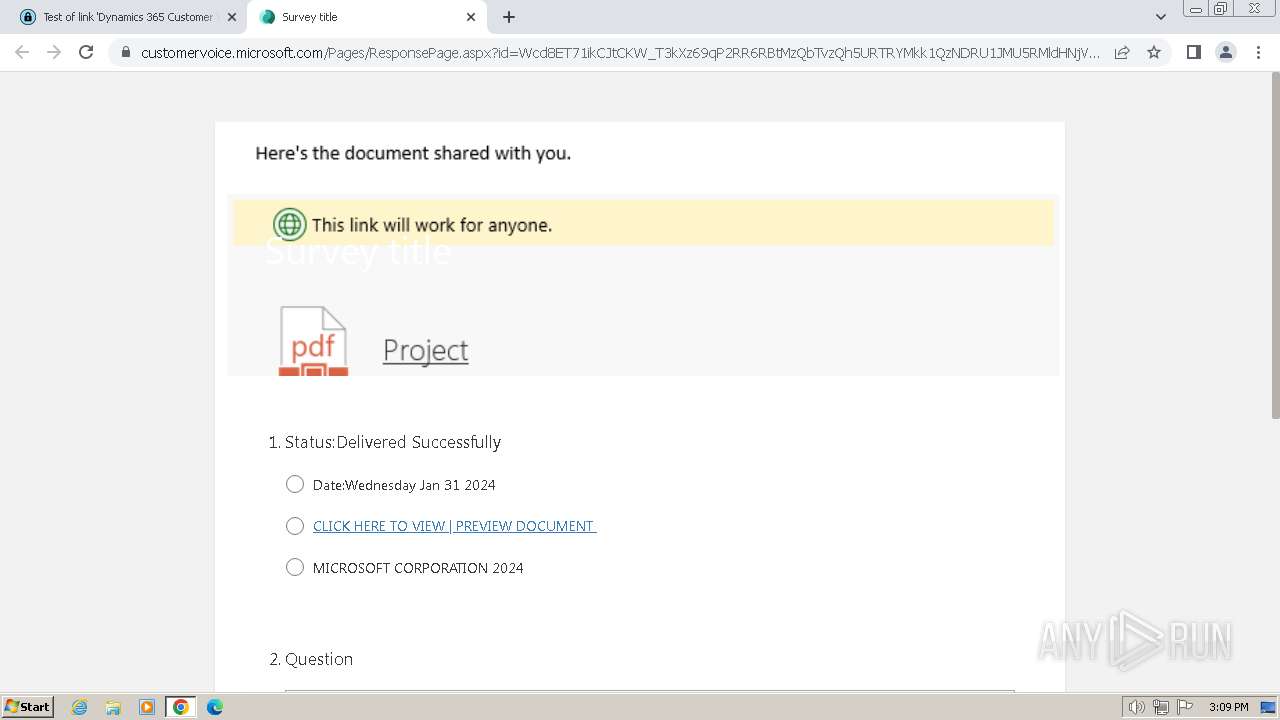
Task: Open the media player taskbar icon
Action: (x=147, y=707)
